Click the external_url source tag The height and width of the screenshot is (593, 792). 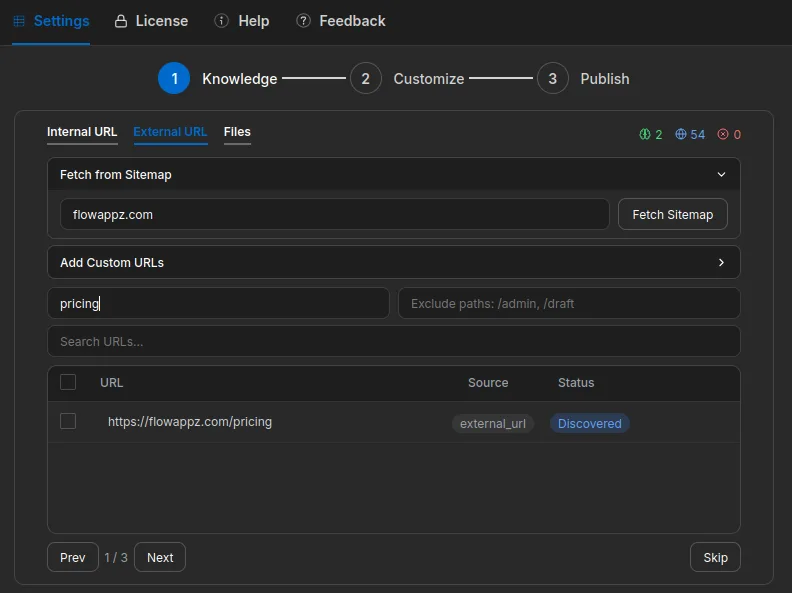tap(493, 423)
